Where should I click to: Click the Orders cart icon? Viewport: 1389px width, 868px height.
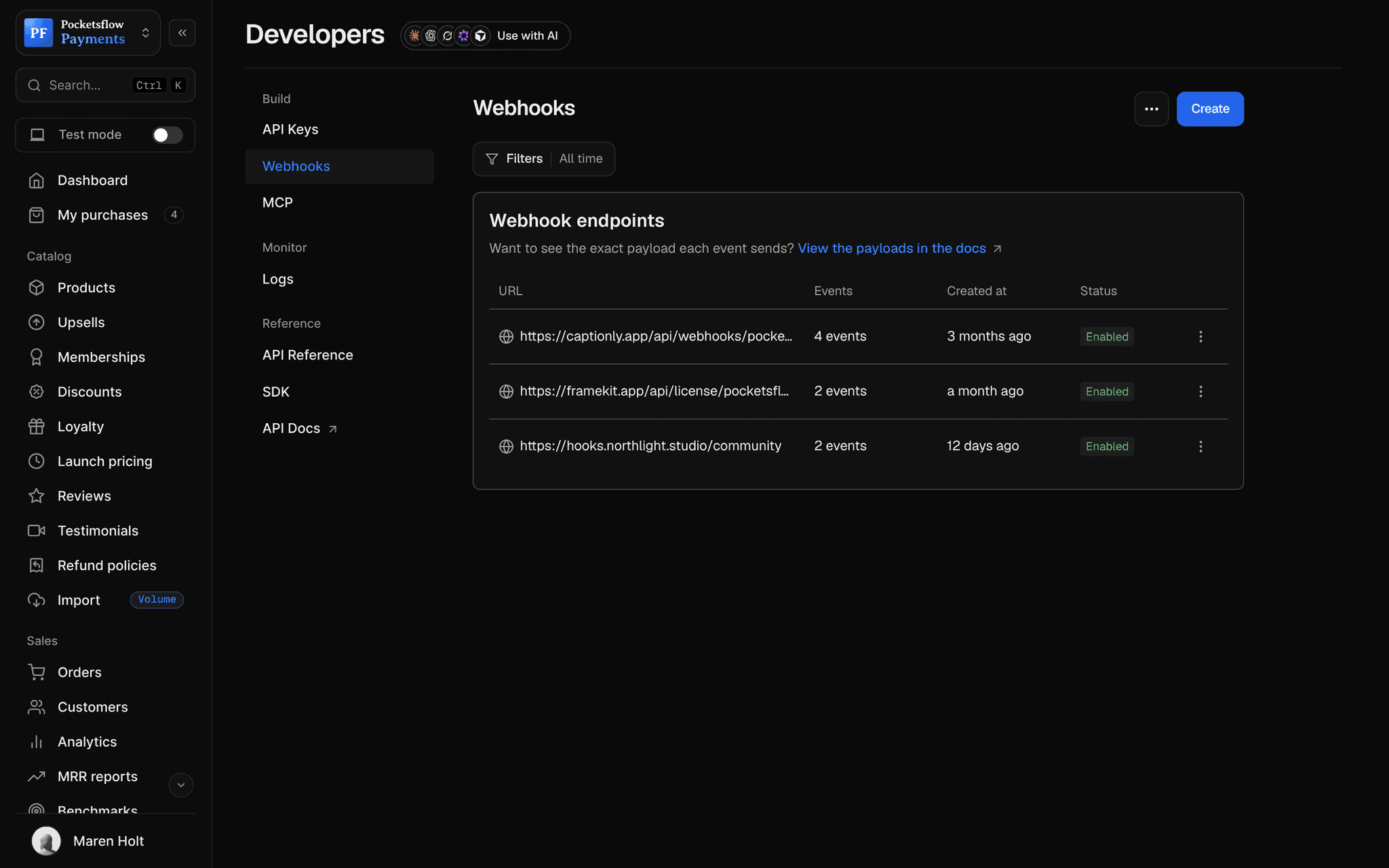pos(37,672)
